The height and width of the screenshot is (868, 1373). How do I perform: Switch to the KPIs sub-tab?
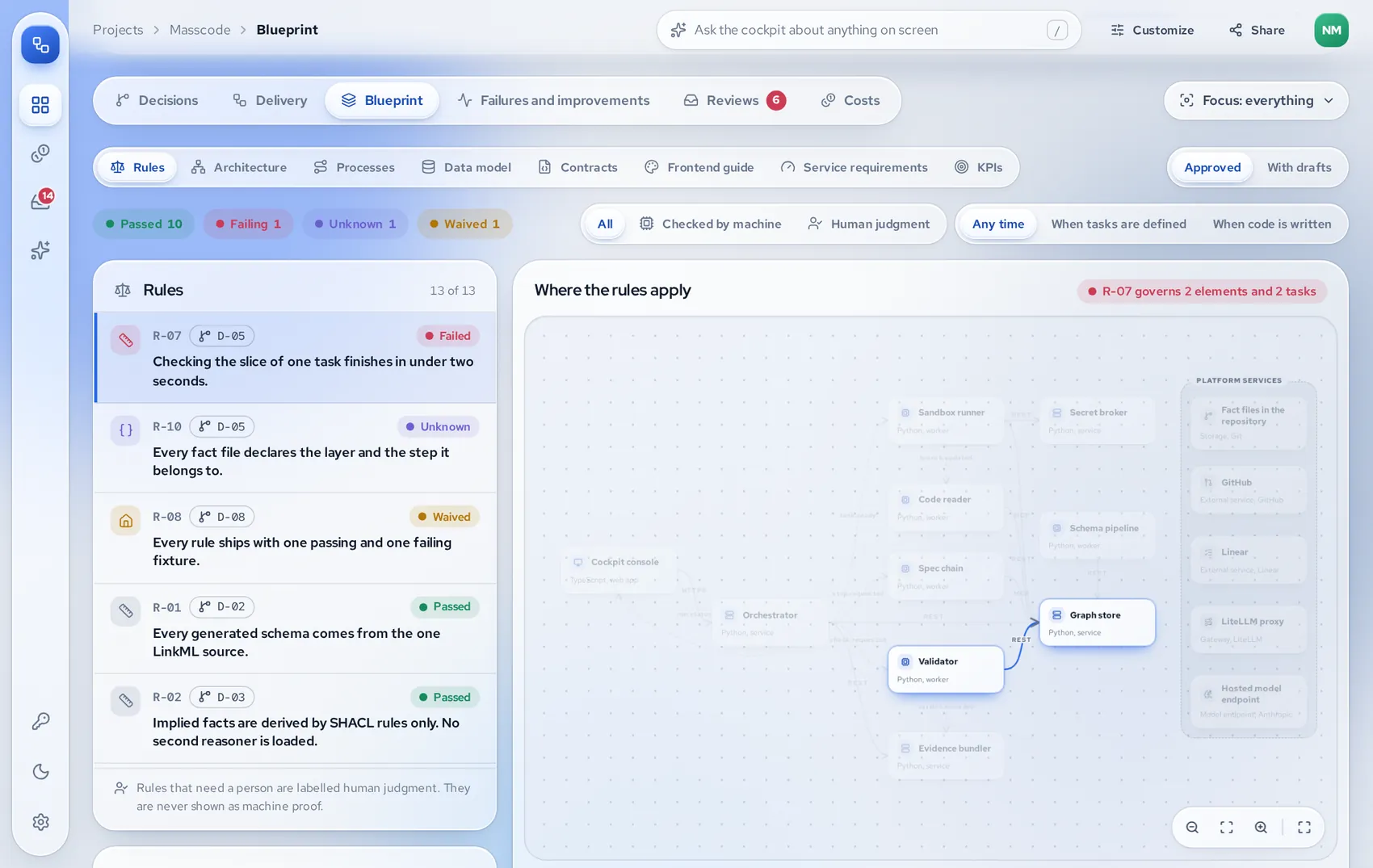[x=978, y=167]
